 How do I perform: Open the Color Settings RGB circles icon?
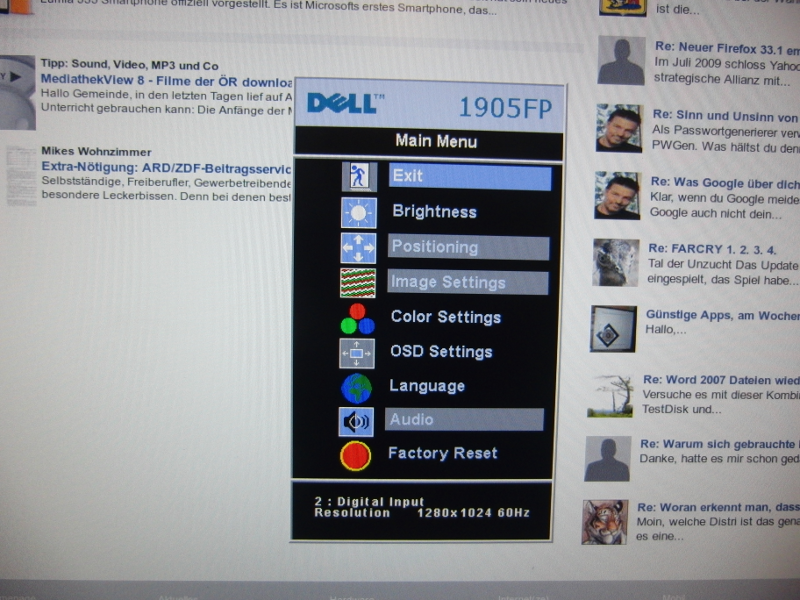coord(357,318)
